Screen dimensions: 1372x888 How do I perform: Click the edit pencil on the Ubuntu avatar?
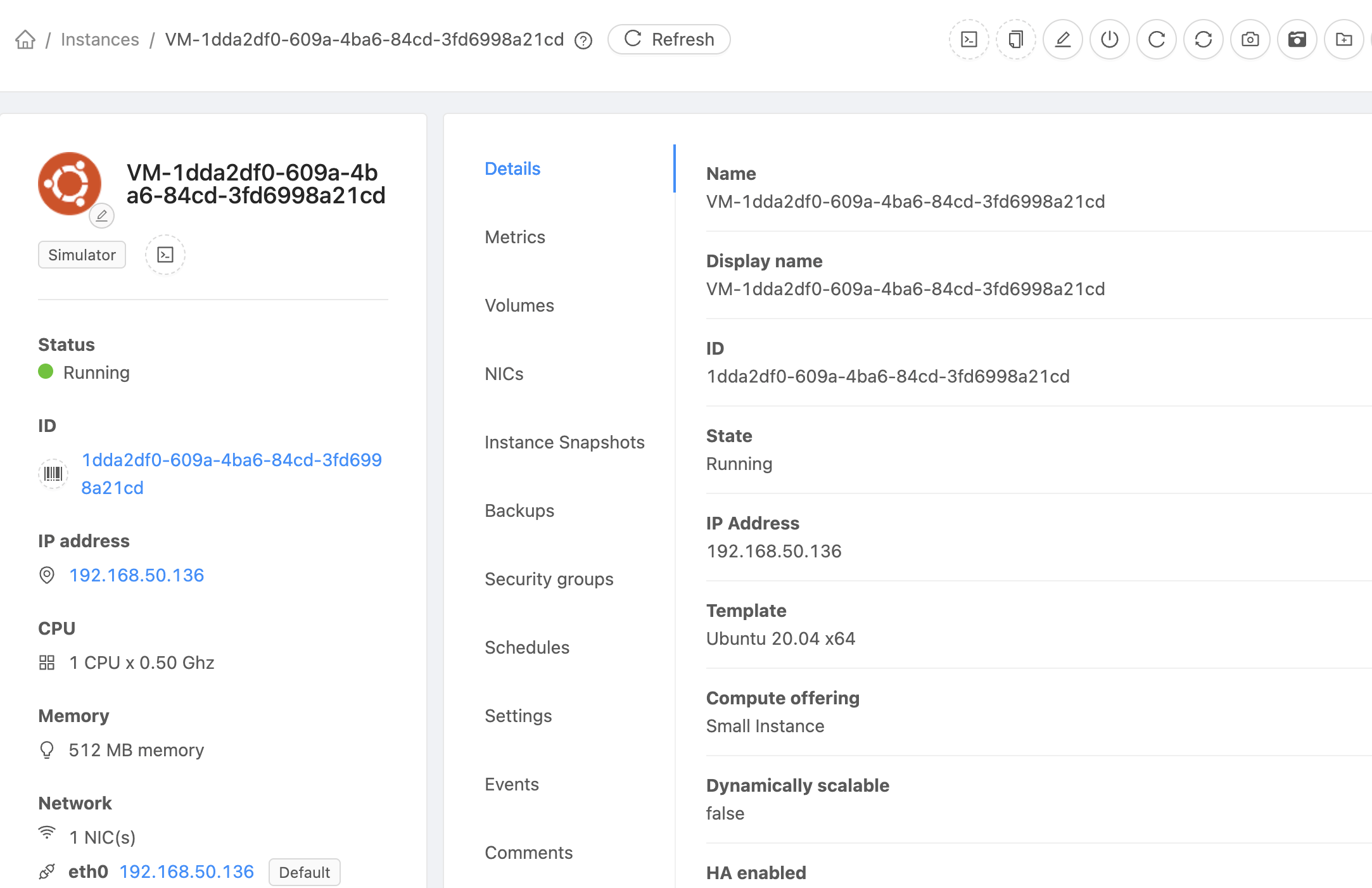pos(101,216)
